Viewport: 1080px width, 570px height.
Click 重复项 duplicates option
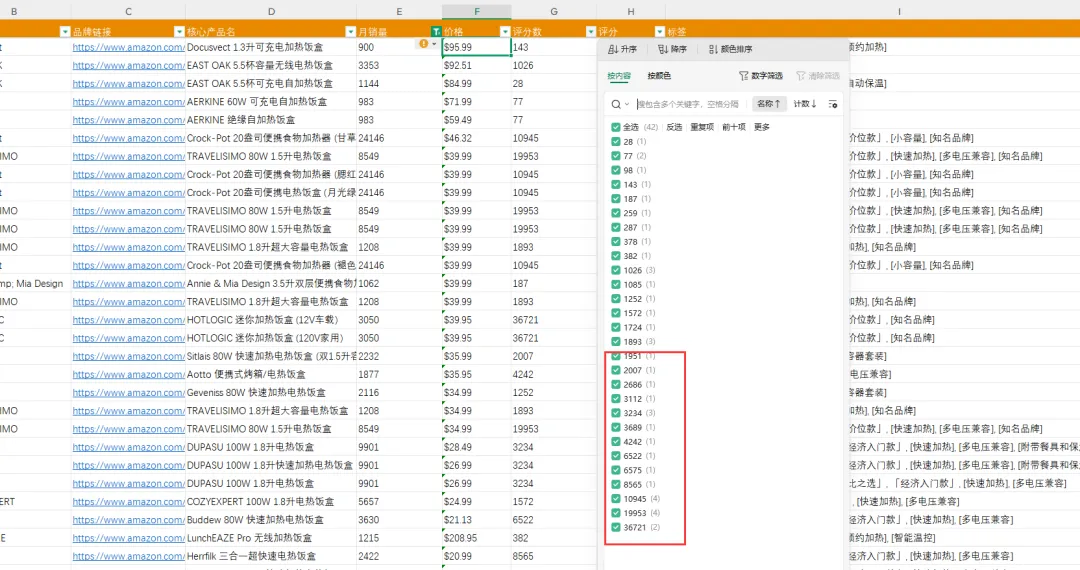tap(702, 127)
